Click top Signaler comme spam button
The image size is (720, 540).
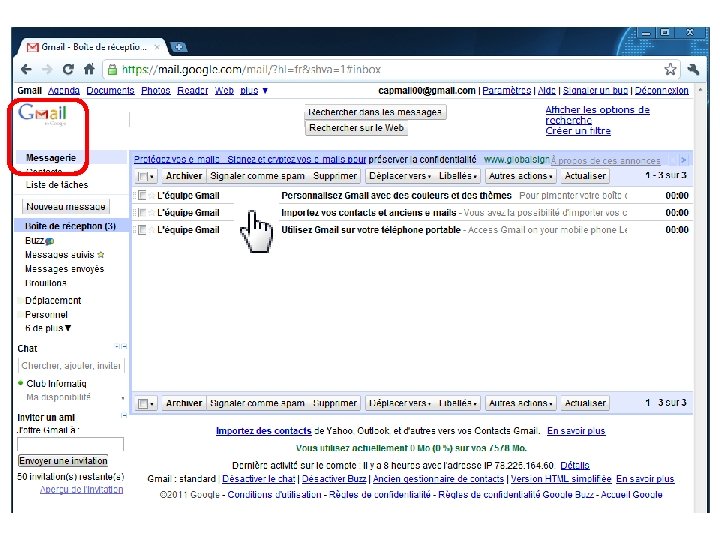pos(257,176)
